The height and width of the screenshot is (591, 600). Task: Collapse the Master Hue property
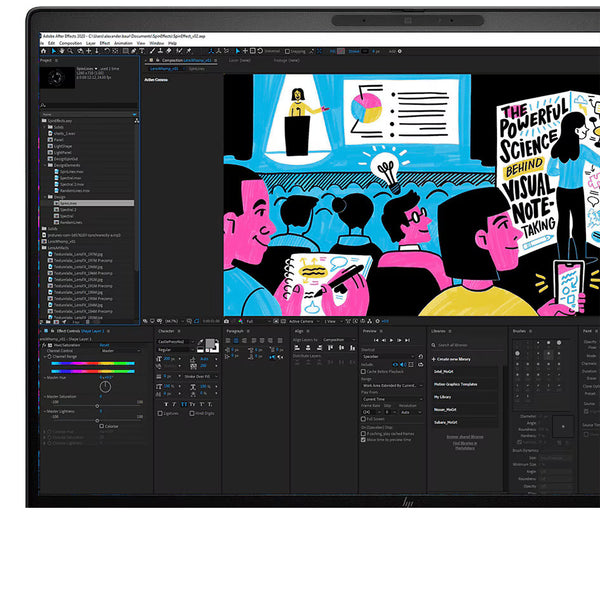pyautogui.click(x=45, y=377)
